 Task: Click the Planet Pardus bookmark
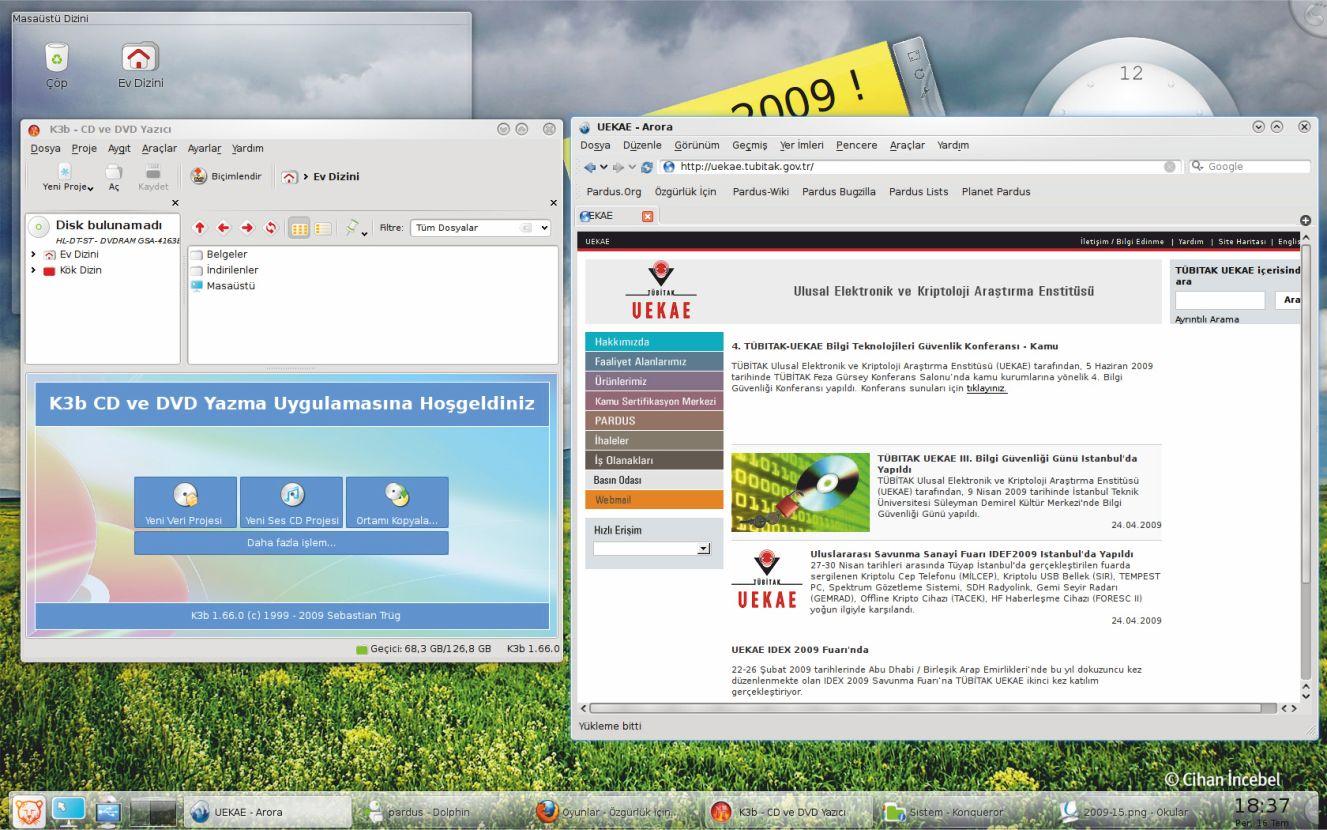click(x=996, y=192)
